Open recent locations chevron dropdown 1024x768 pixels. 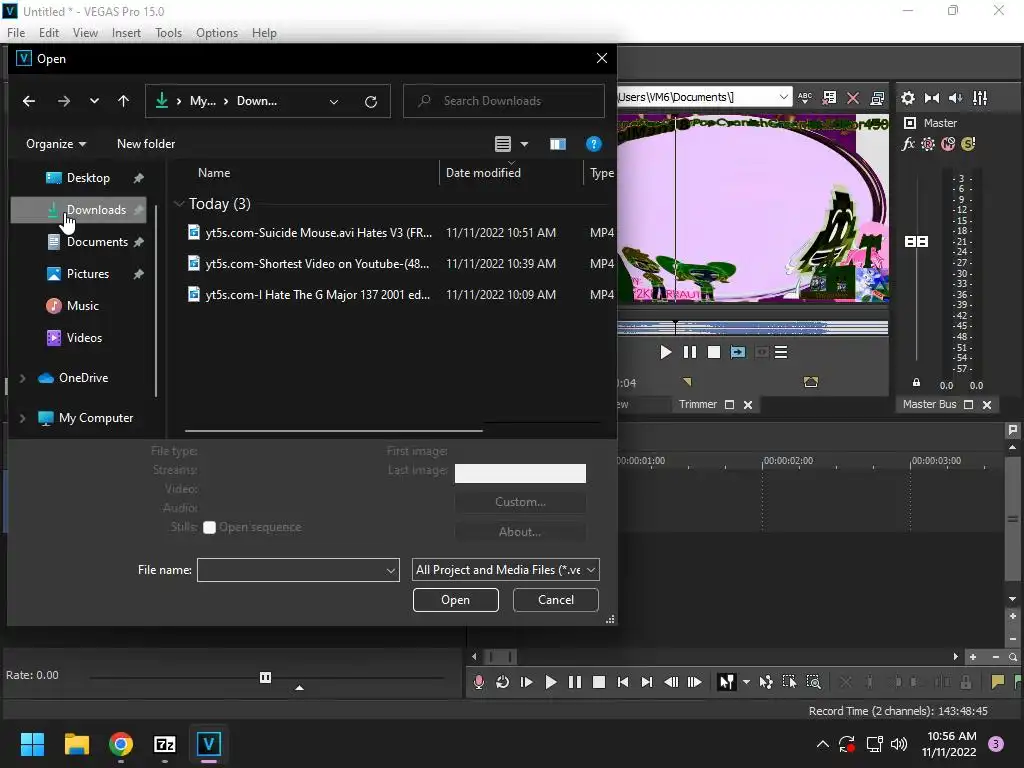click(95, 101)
